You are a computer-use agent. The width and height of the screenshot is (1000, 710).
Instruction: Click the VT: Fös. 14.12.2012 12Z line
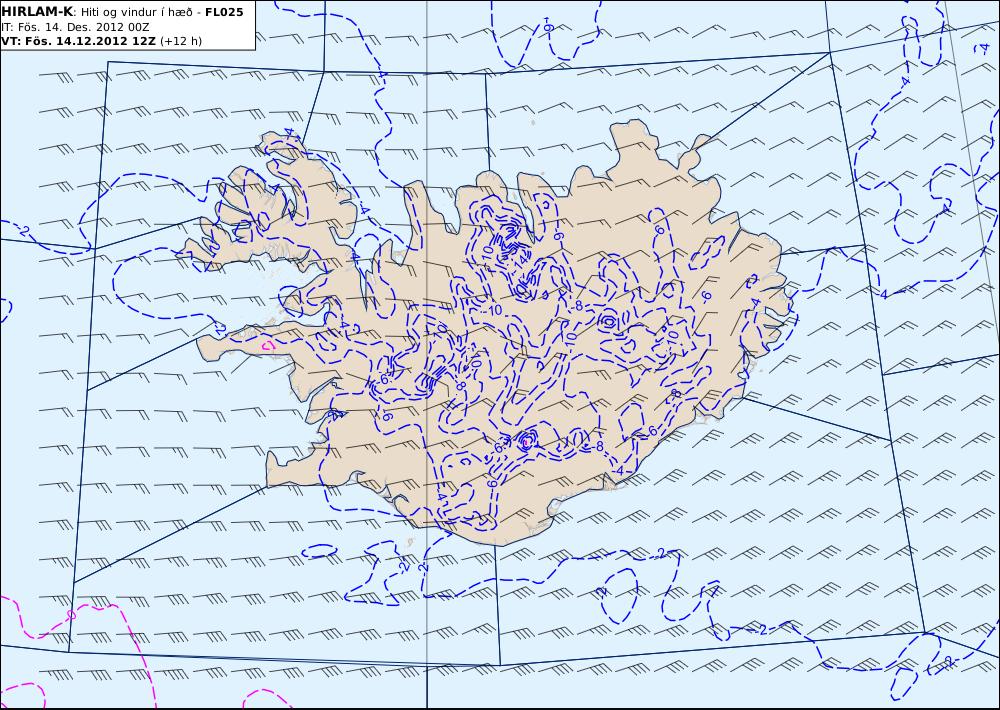tap(79, 41)
